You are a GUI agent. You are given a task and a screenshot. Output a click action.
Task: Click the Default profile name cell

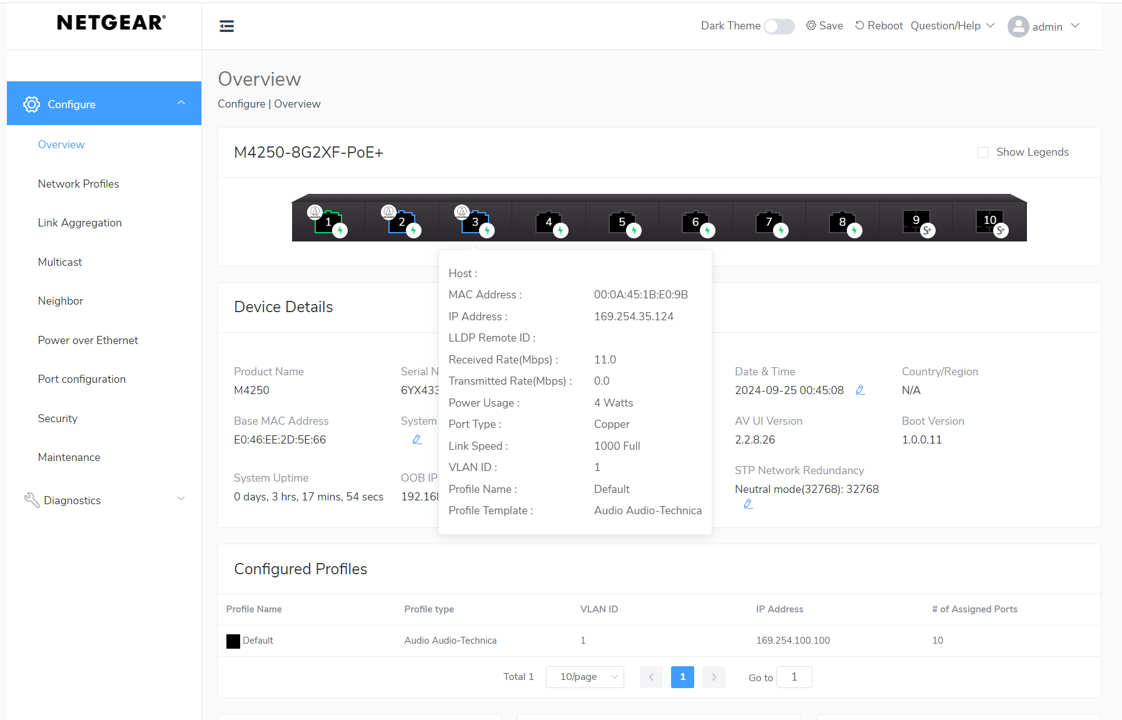tap(258, 641)
